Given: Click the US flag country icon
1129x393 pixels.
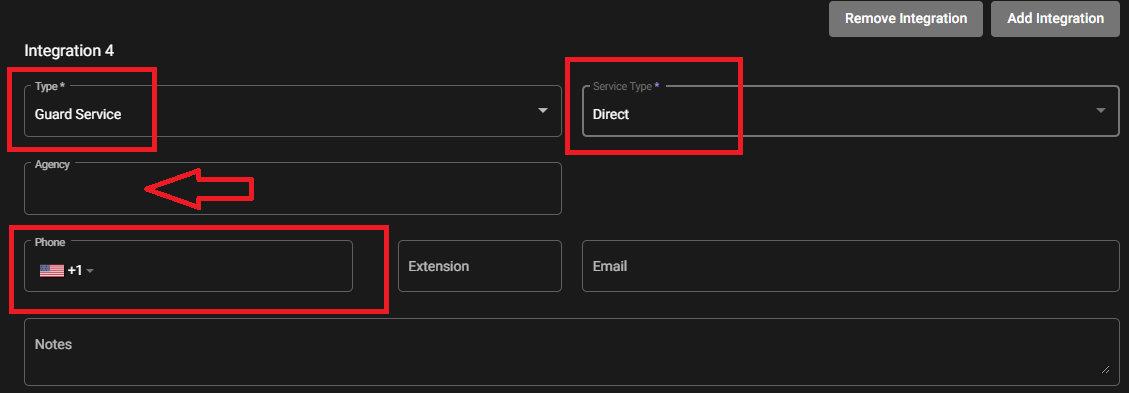Looking at the screenshot, I should click(52, 271).
